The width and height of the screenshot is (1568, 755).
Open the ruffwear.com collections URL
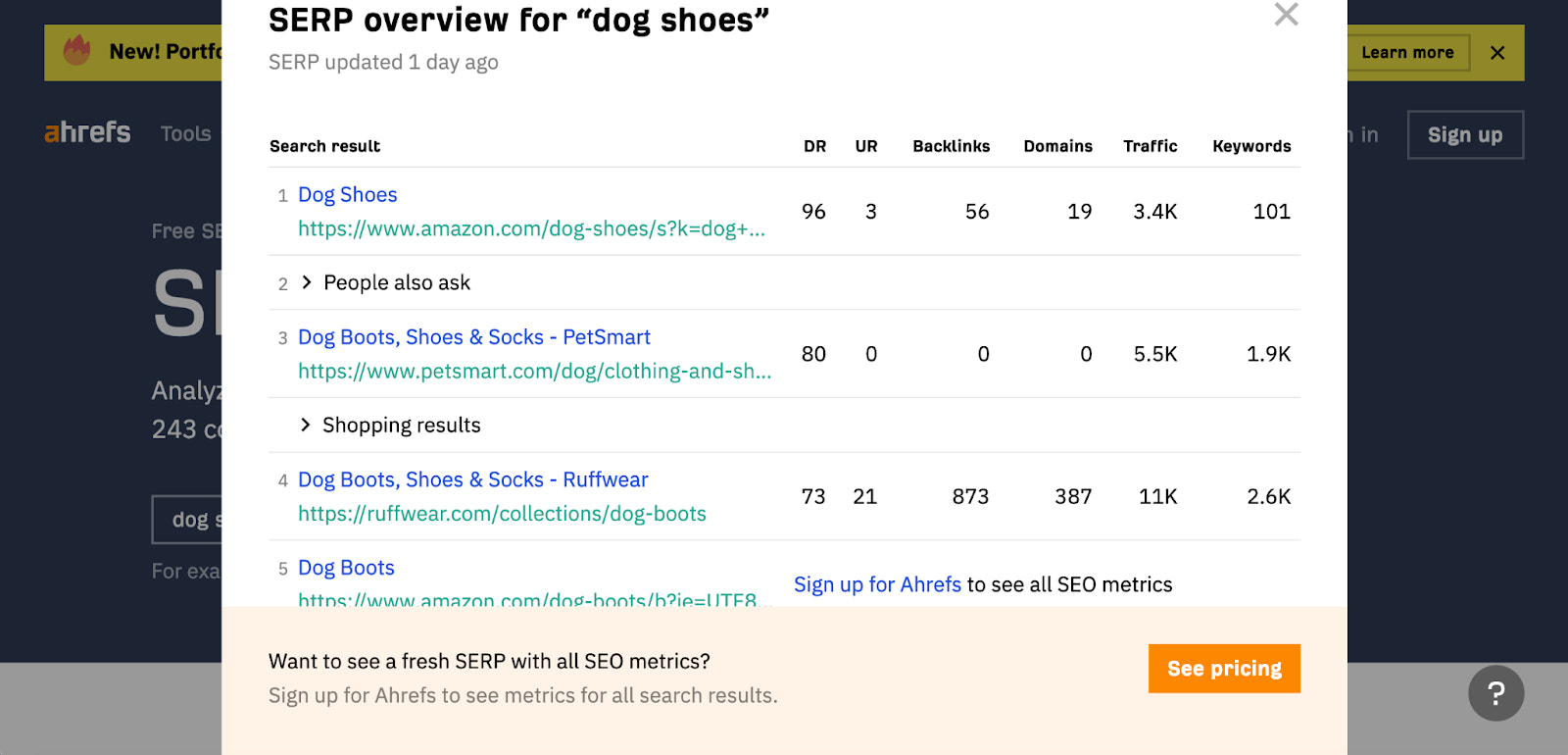502,514
